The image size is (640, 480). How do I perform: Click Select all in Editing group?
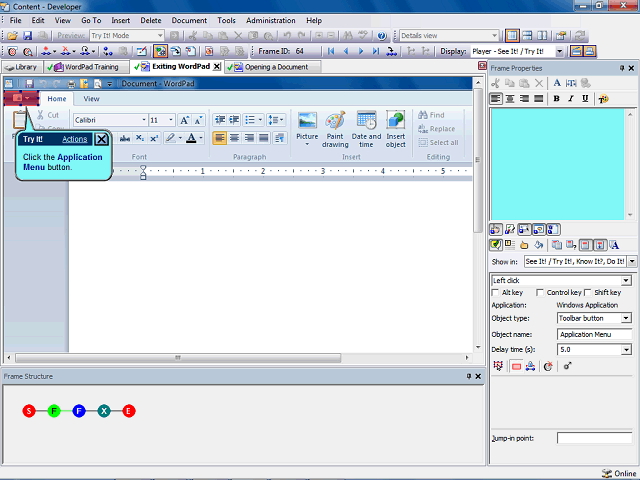(x=438, y=142)
